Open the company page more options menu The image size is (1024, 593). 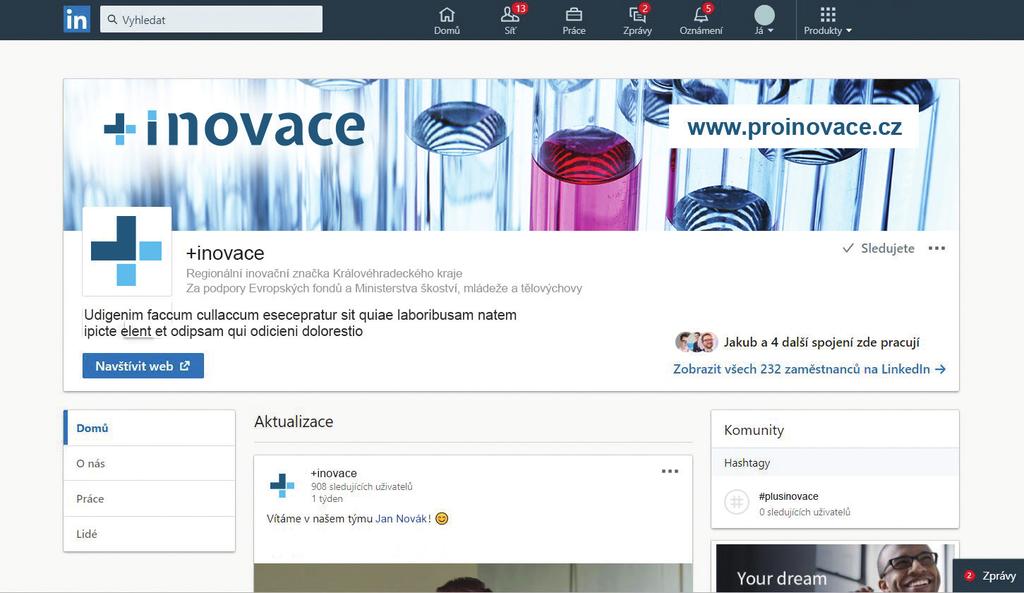pyautogui.click(x=936, y=248)
